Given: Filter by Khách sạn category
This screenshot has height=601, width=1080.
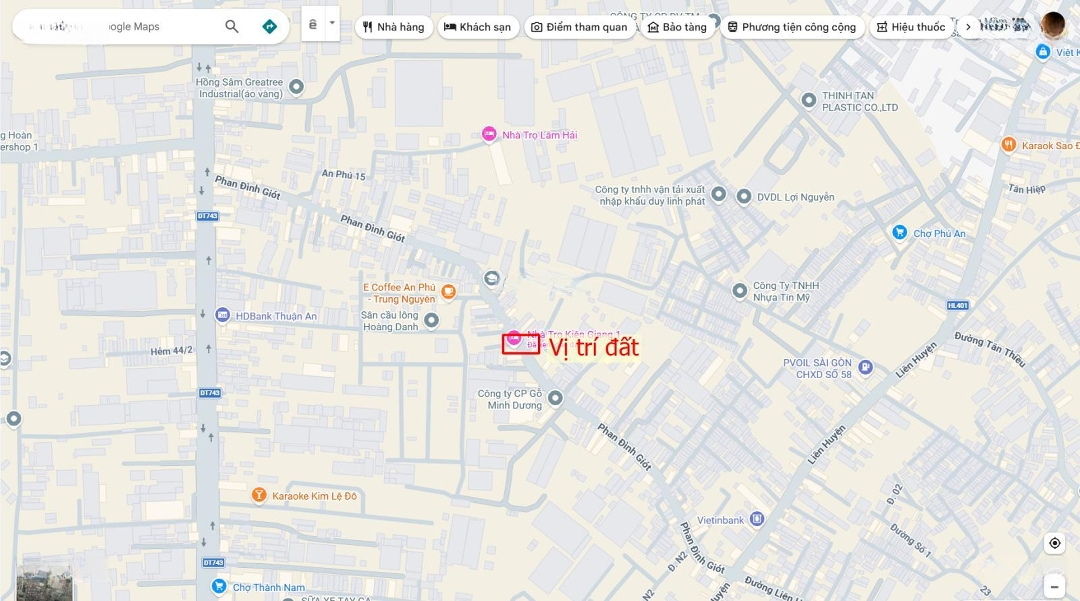Looking at the screenshot, I should [x=477, y=27].
